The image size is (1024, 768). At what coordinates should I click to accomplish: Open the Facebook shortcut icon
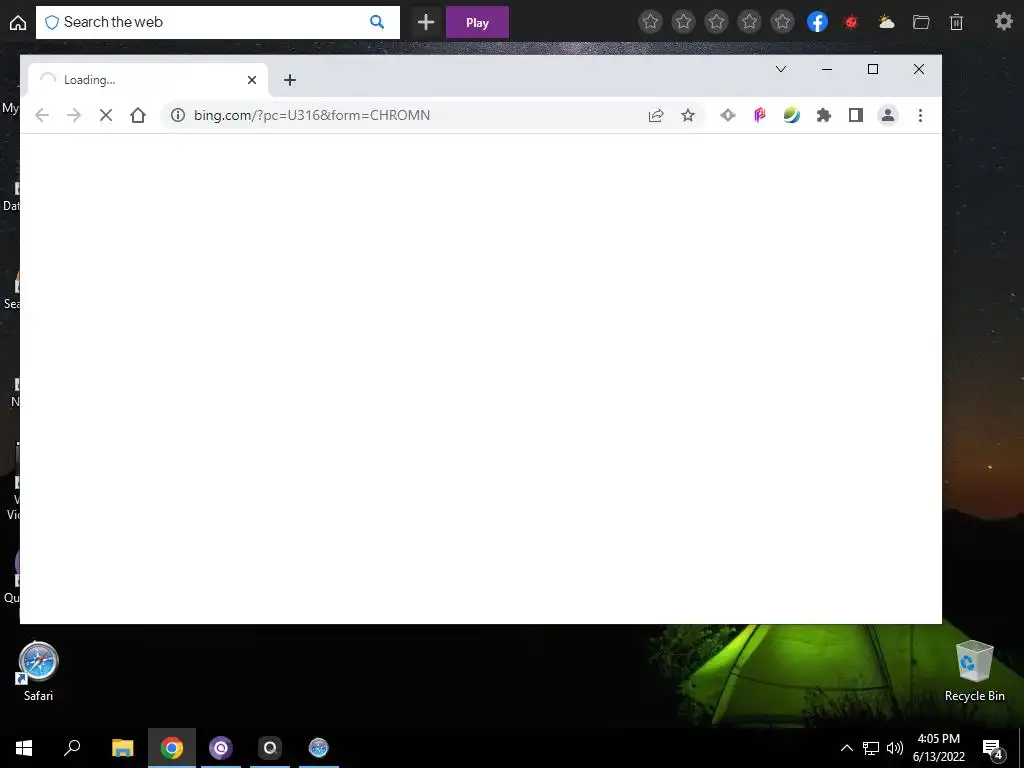click(817, 22)
